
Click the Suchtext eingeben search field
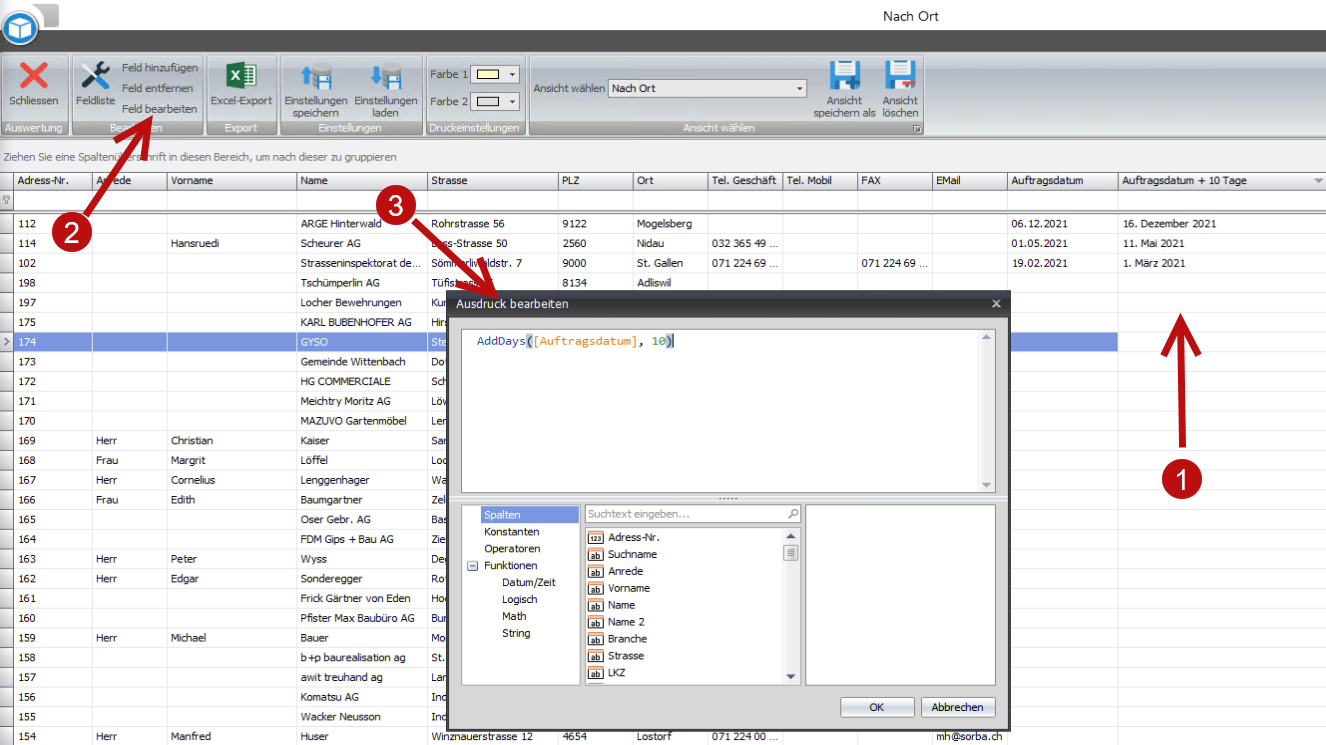(x=686, y=514)
